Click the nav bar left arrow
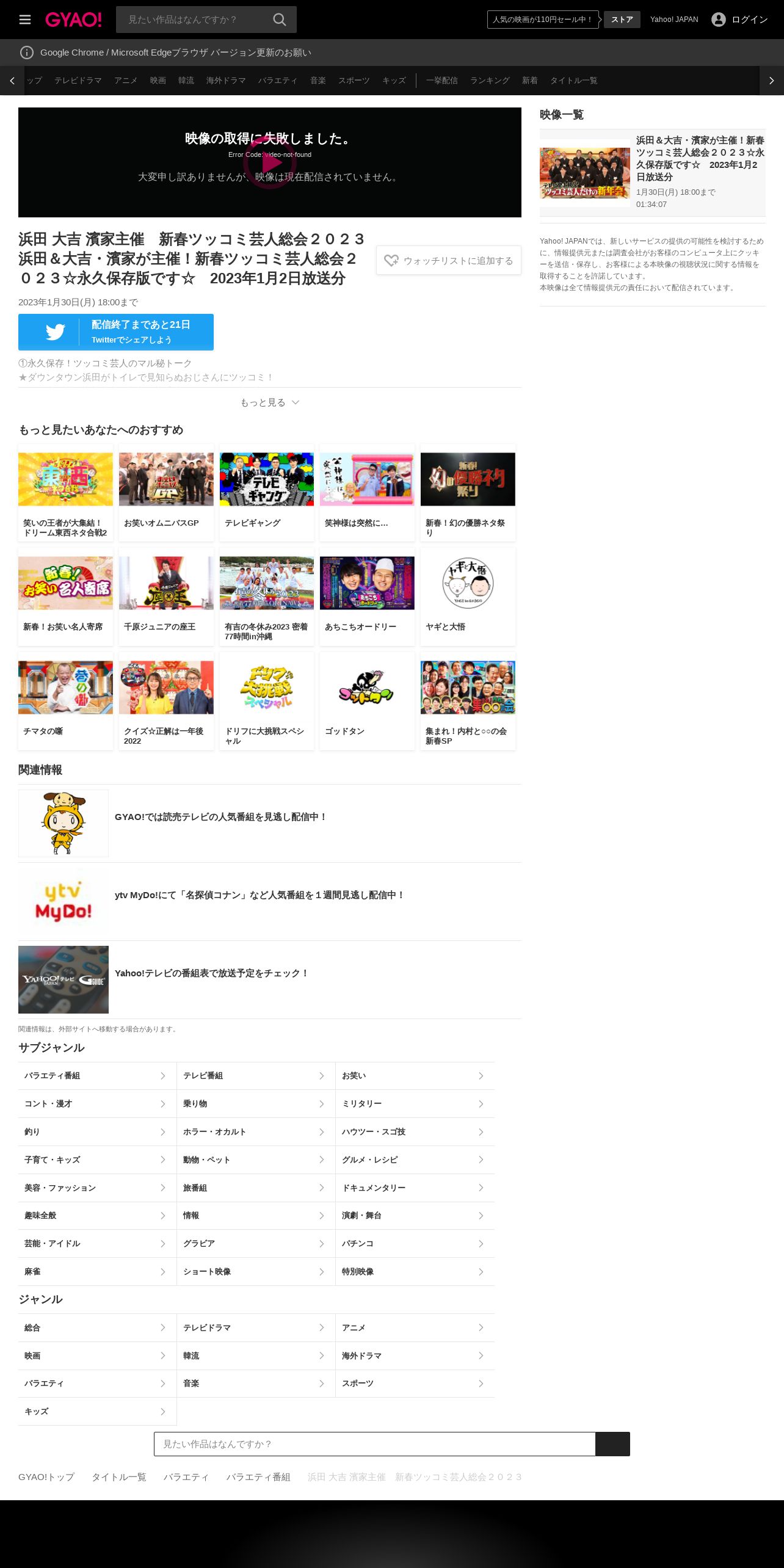The image size is (784, 1568). (12, 81)
